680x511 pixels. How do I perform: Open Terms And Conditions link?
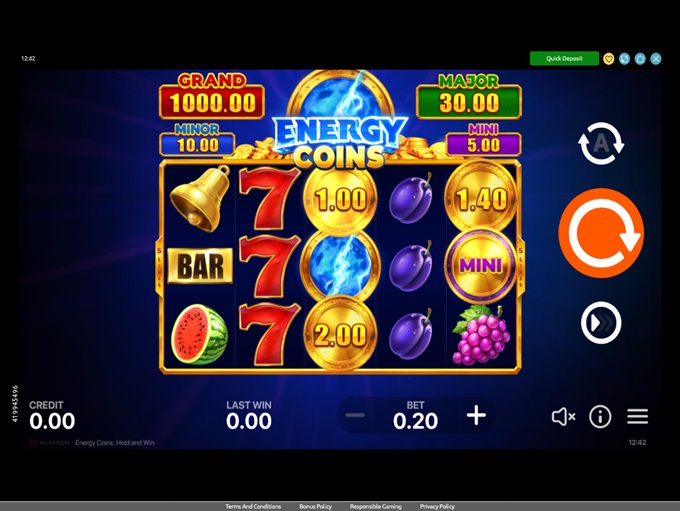pyautogui.click(x=253, y=506)
